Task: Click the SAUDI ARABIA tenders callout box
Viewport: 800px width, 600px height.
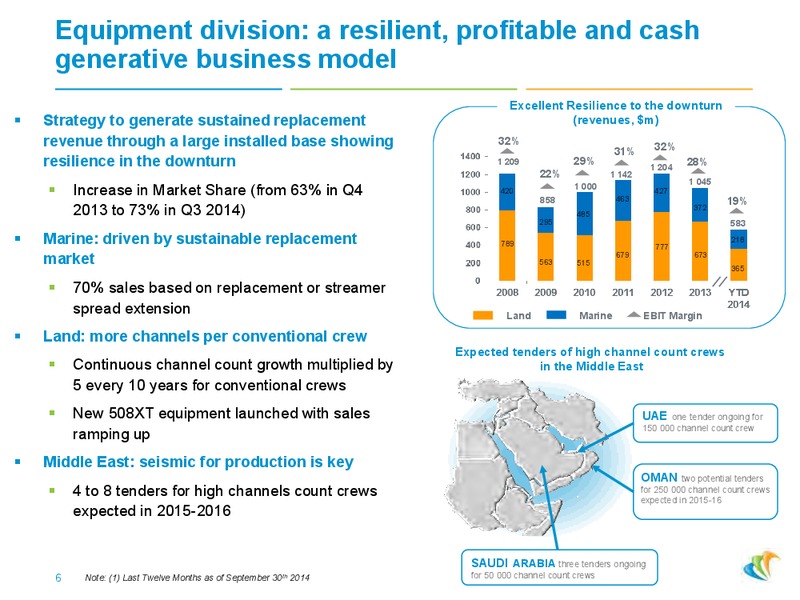Action: (559, 567)
